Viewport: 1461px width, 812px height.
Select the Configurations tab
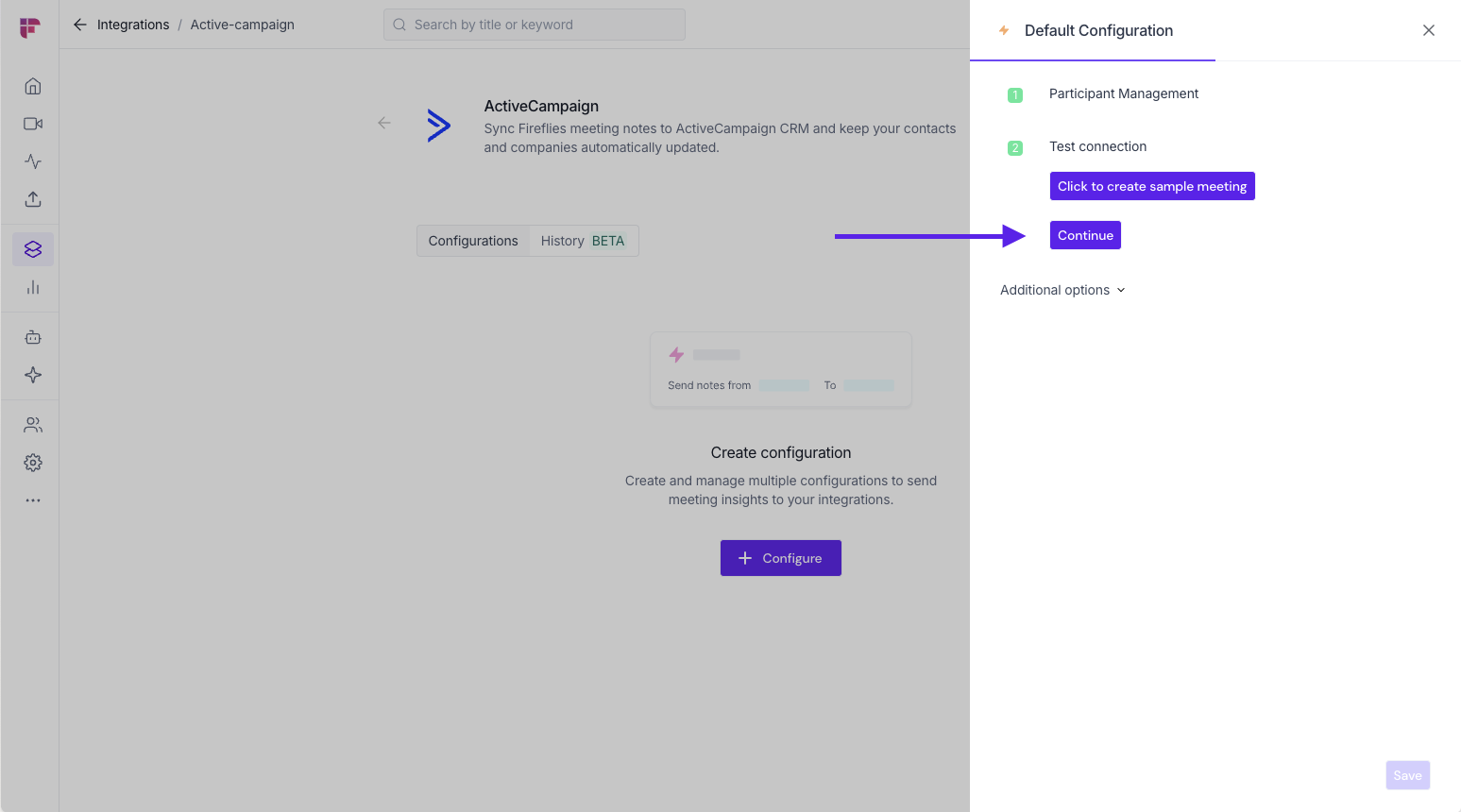473,241
